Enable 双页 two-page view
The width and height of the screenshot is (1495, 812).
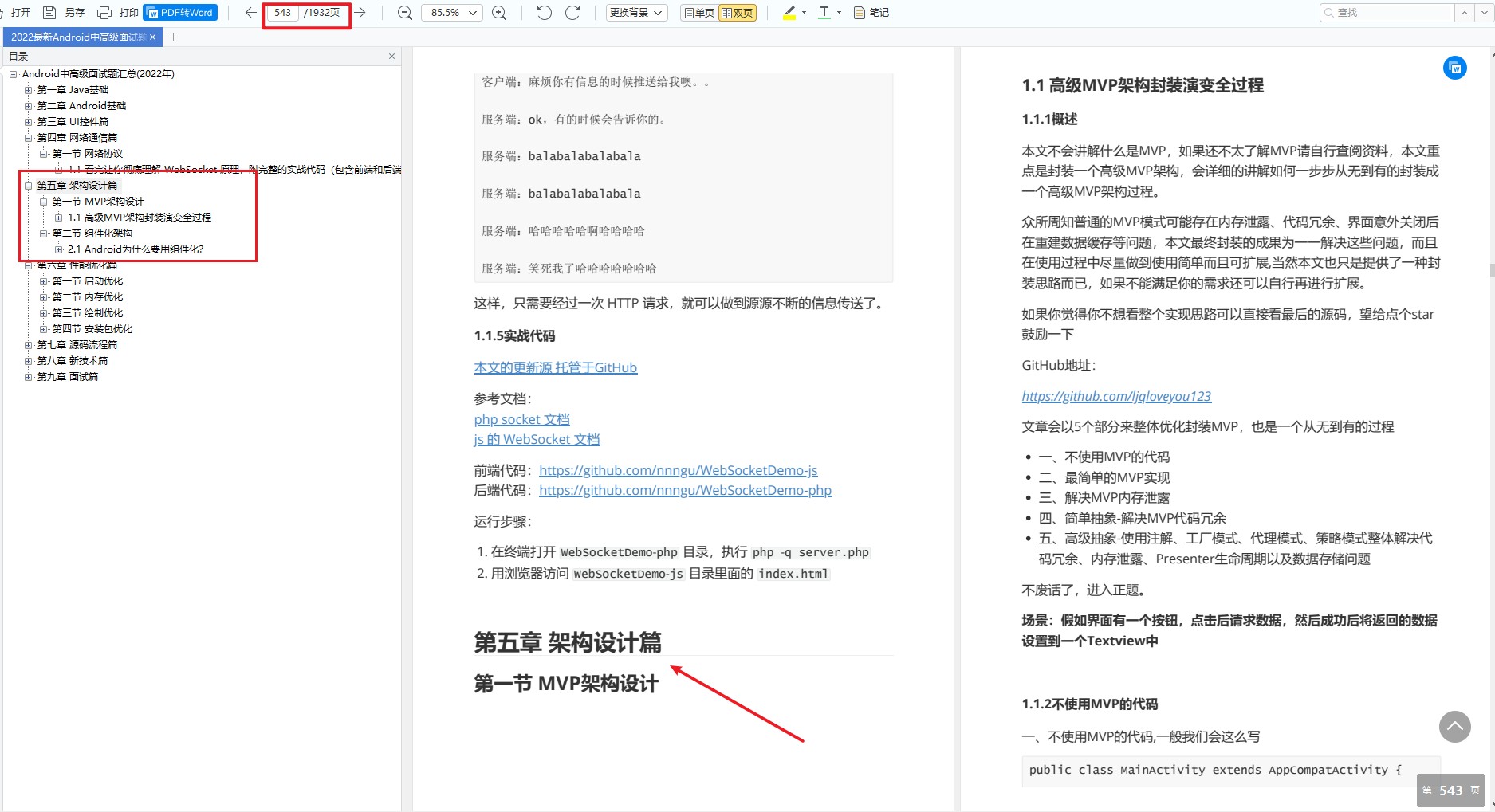[x=738, y=12]
